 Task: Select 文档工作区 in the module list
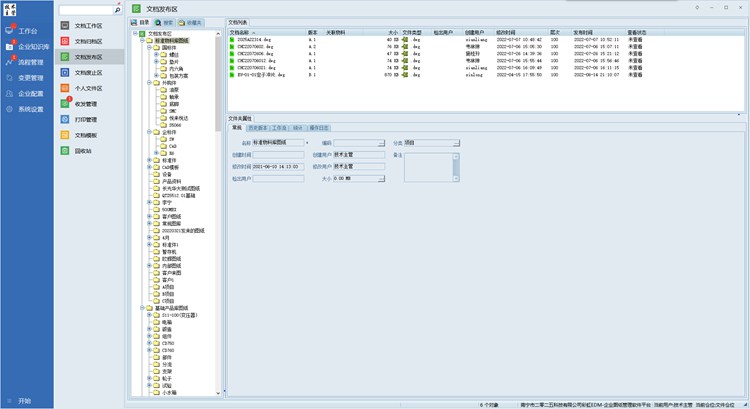click(x=87, y=26)
